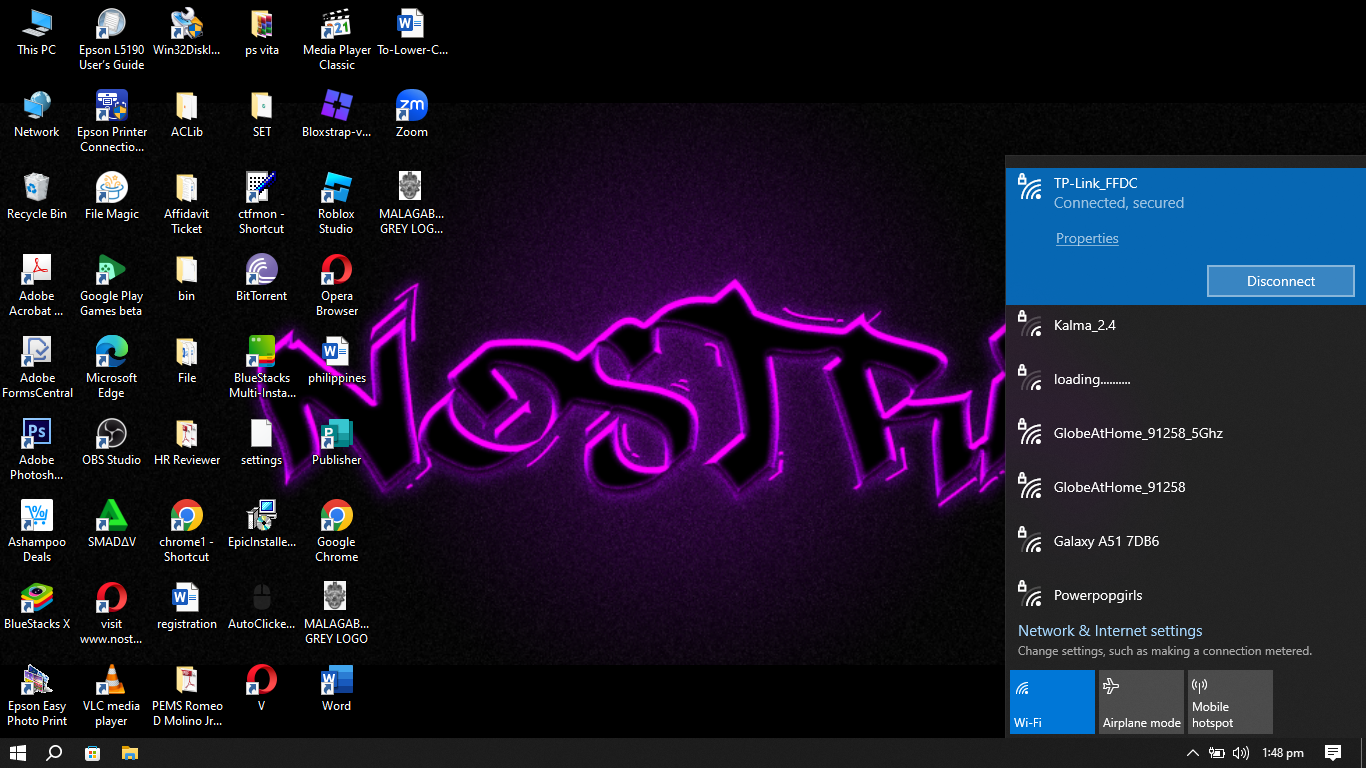Select the GlobeAtHome_91258 network
Screen dimensions: 1366x768
pos(1185,487)
